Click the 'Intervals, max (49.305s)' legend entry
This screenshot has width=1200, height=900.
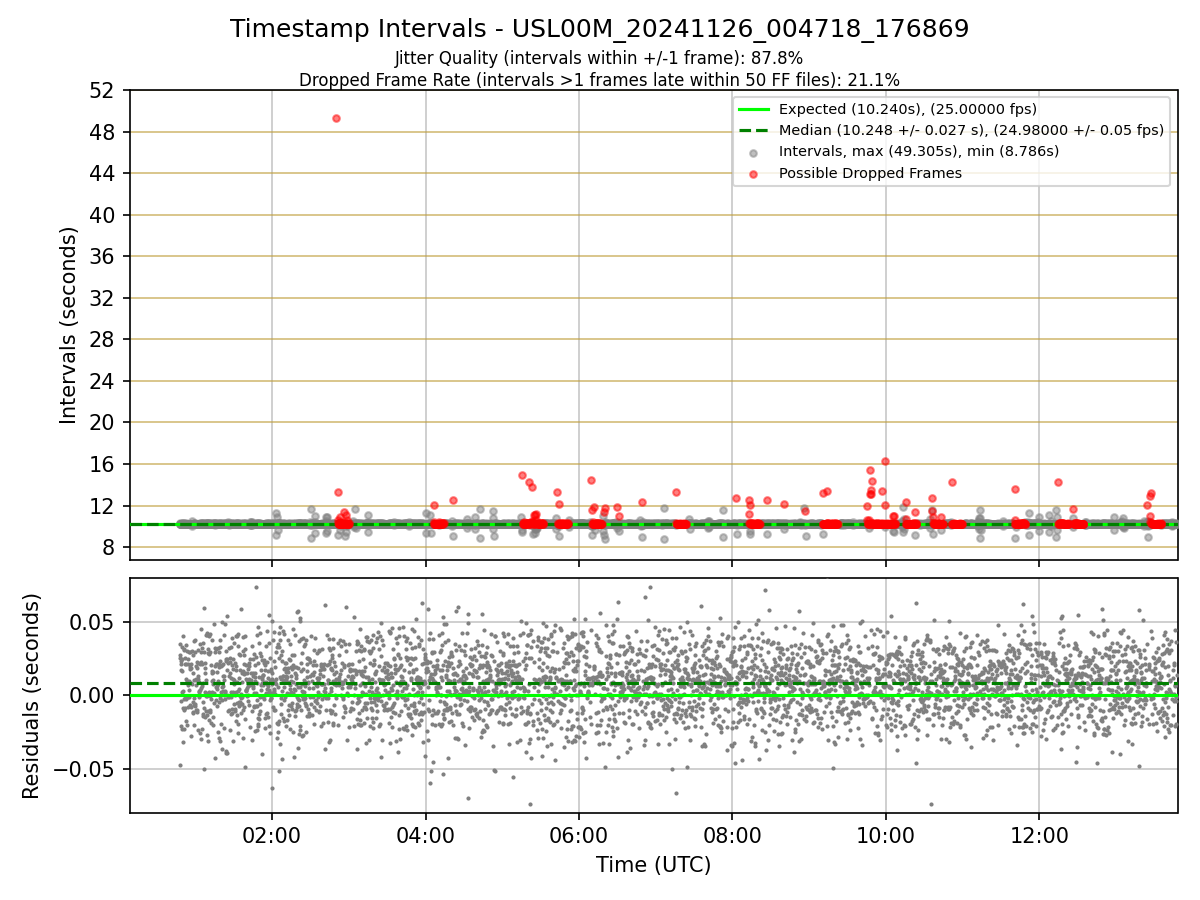919,151
